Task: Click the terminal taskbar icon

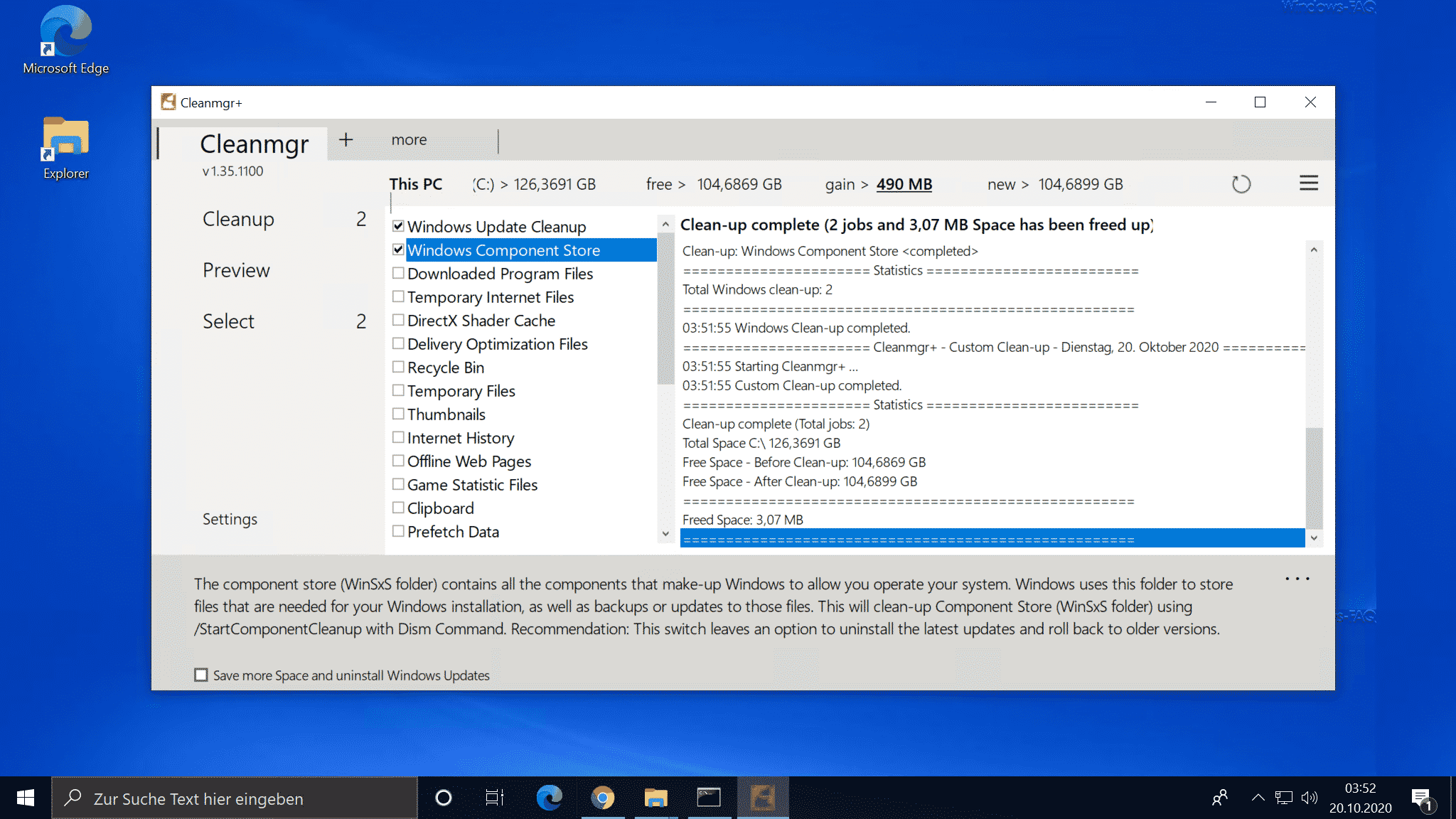Action: [707, 797]
